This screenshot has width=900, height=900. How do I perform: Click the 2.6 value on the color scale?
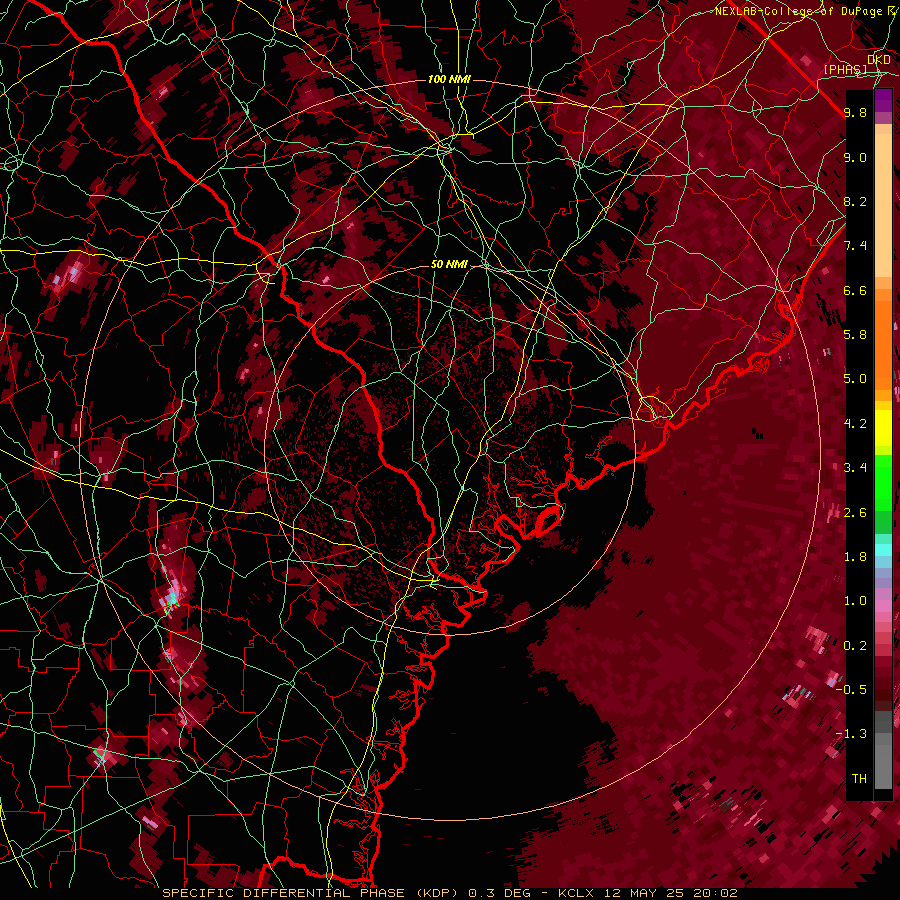855,513
